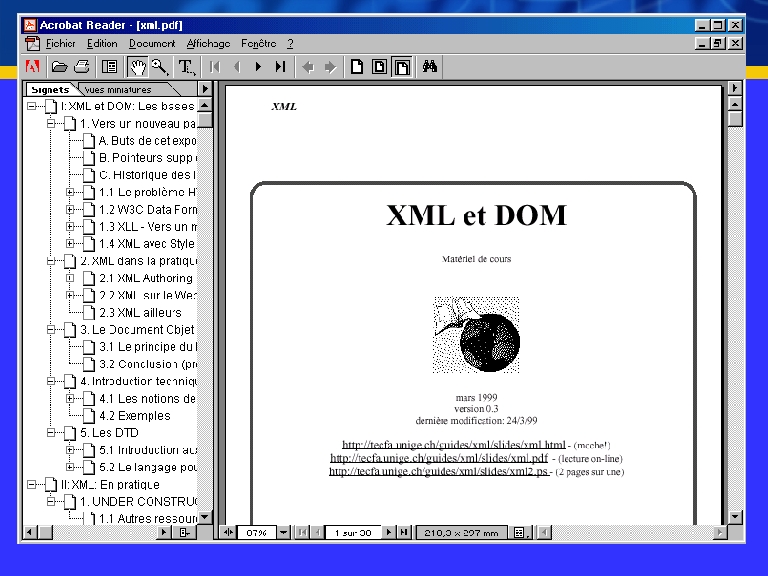
Task: Click the Find binoculars icon
Action: (430, 67)
